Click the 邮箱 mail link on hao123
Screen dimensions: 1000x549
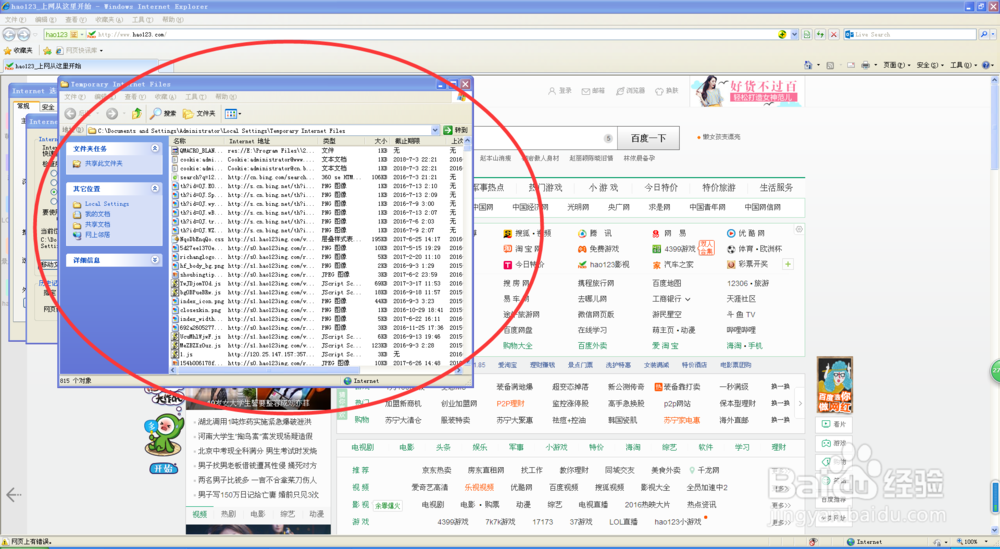(x=593, y=91)
